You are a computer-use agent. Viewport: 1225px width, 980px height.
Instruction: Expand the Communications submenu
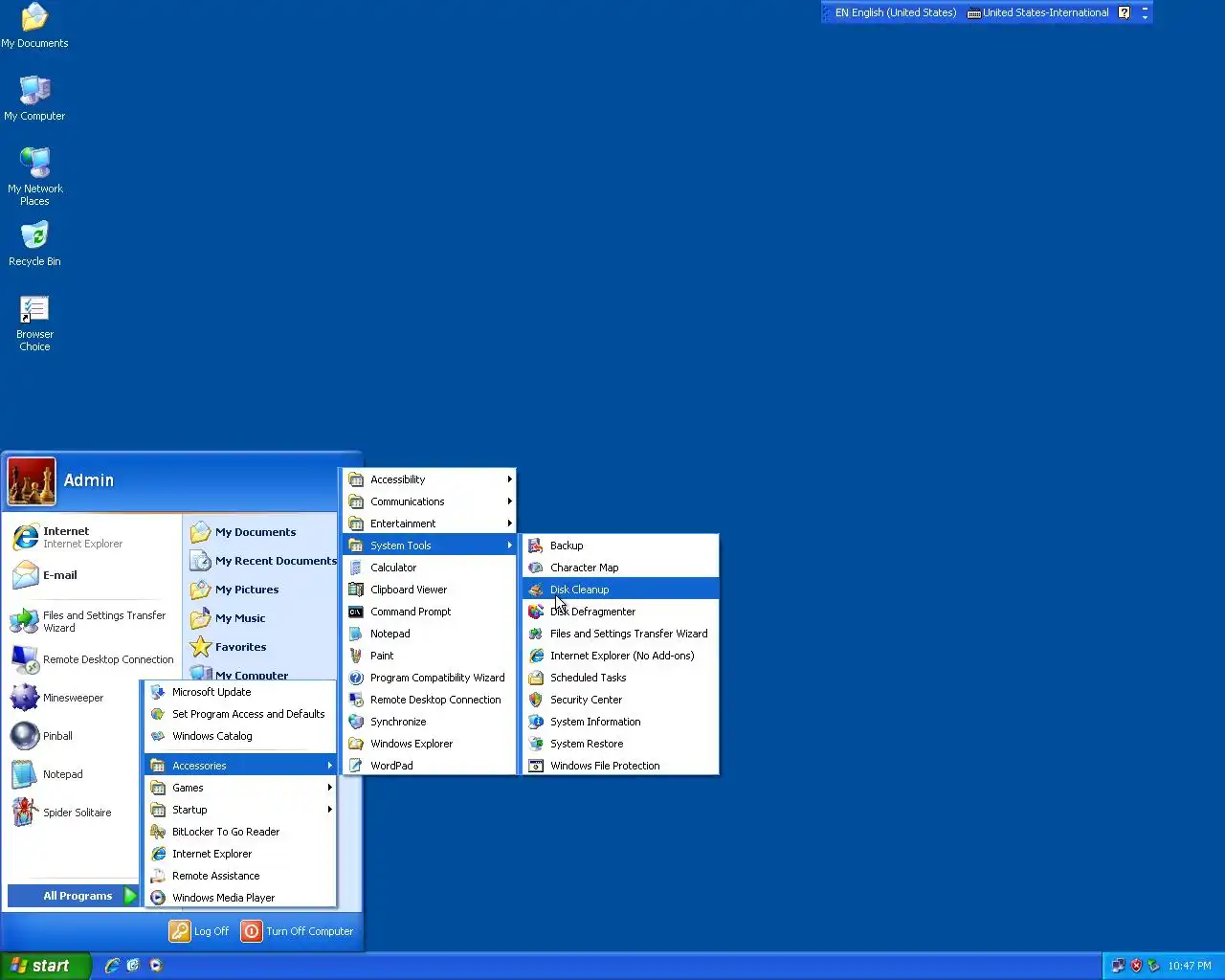(x=430, y=501)
